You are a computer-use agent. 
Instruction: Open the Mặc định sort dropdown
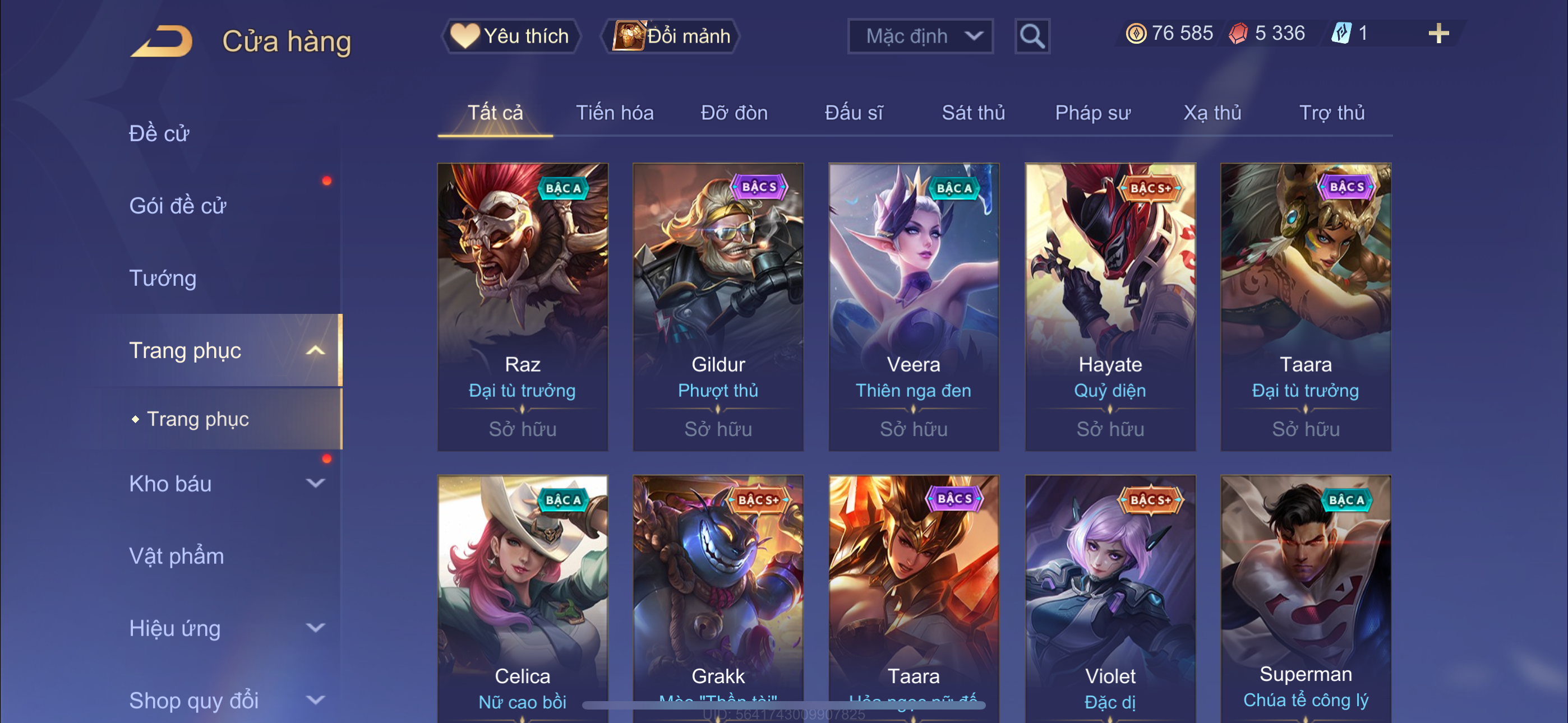point(920,36)
